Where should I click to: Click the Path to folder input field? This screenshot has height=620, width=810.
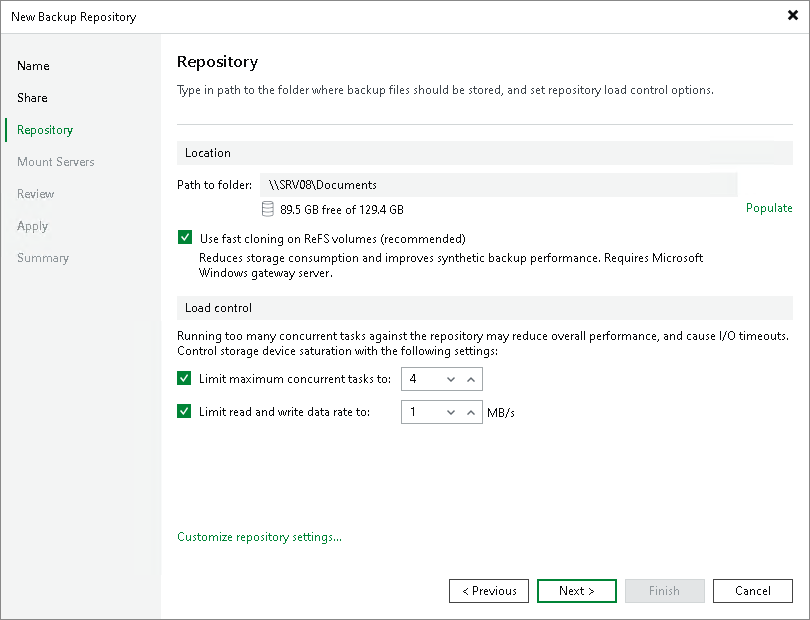coord(499,185)
